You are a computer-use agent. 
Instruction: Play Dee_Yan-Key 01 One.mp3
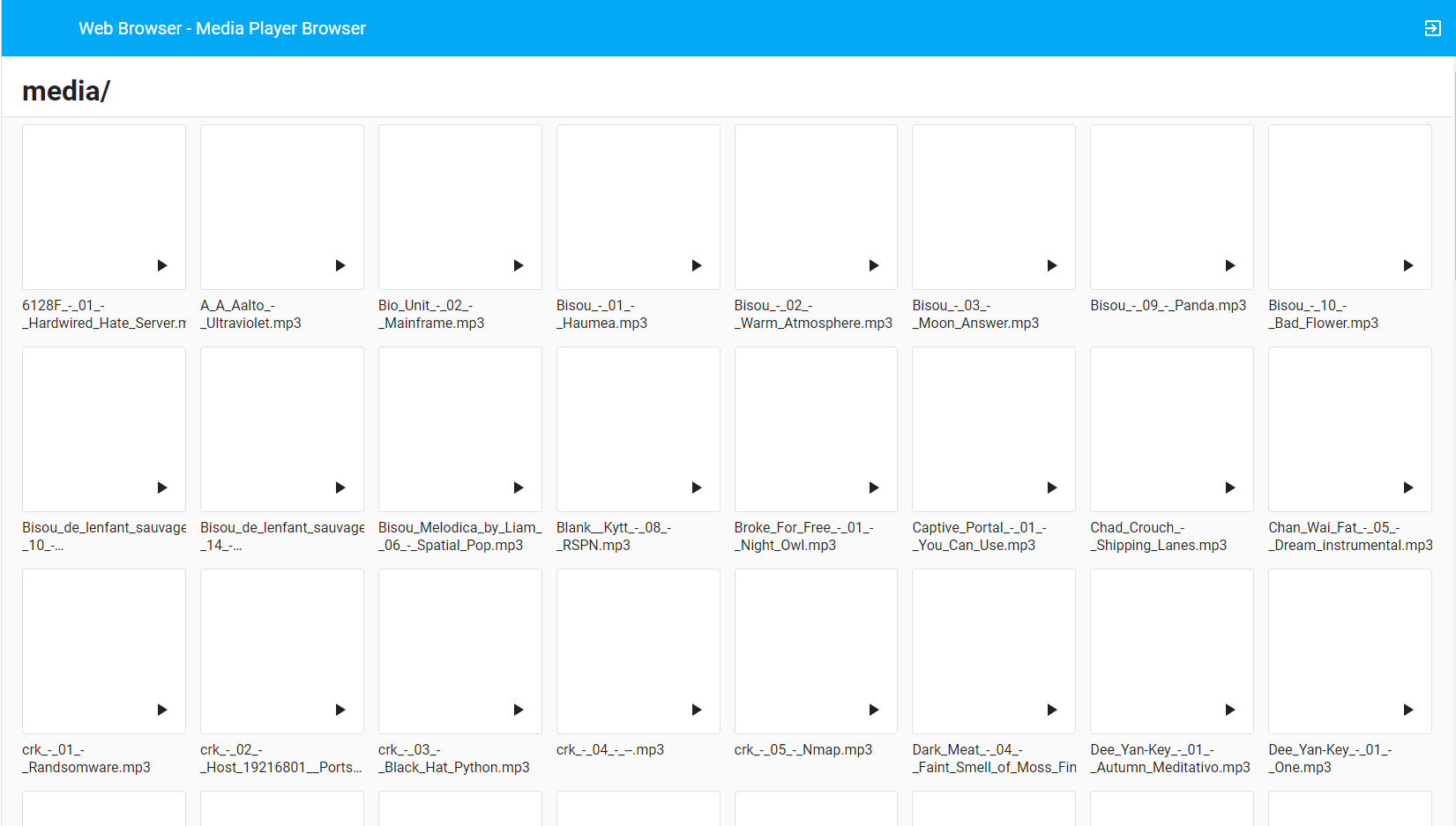click(x=1408, y=710)
